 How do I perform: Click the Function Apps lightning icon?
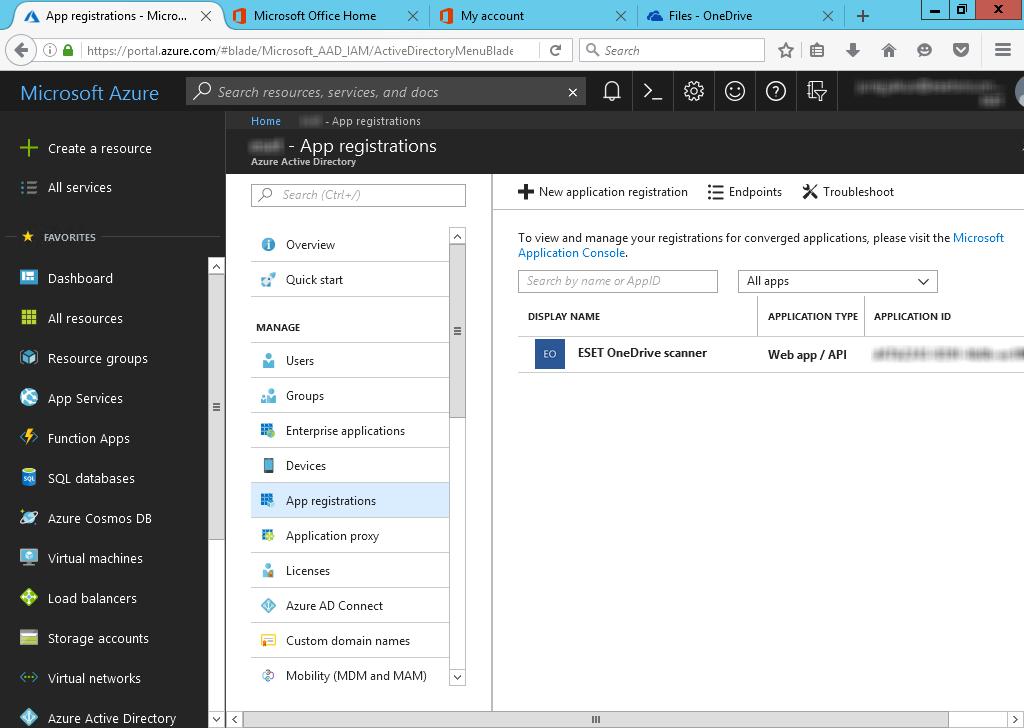(x=29, y=437)
